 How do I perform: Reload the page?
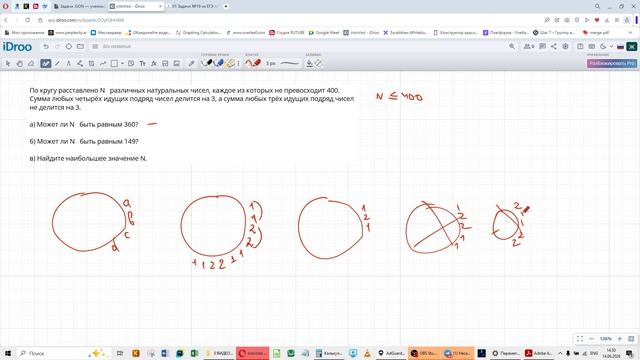click(x=27, y=20)
